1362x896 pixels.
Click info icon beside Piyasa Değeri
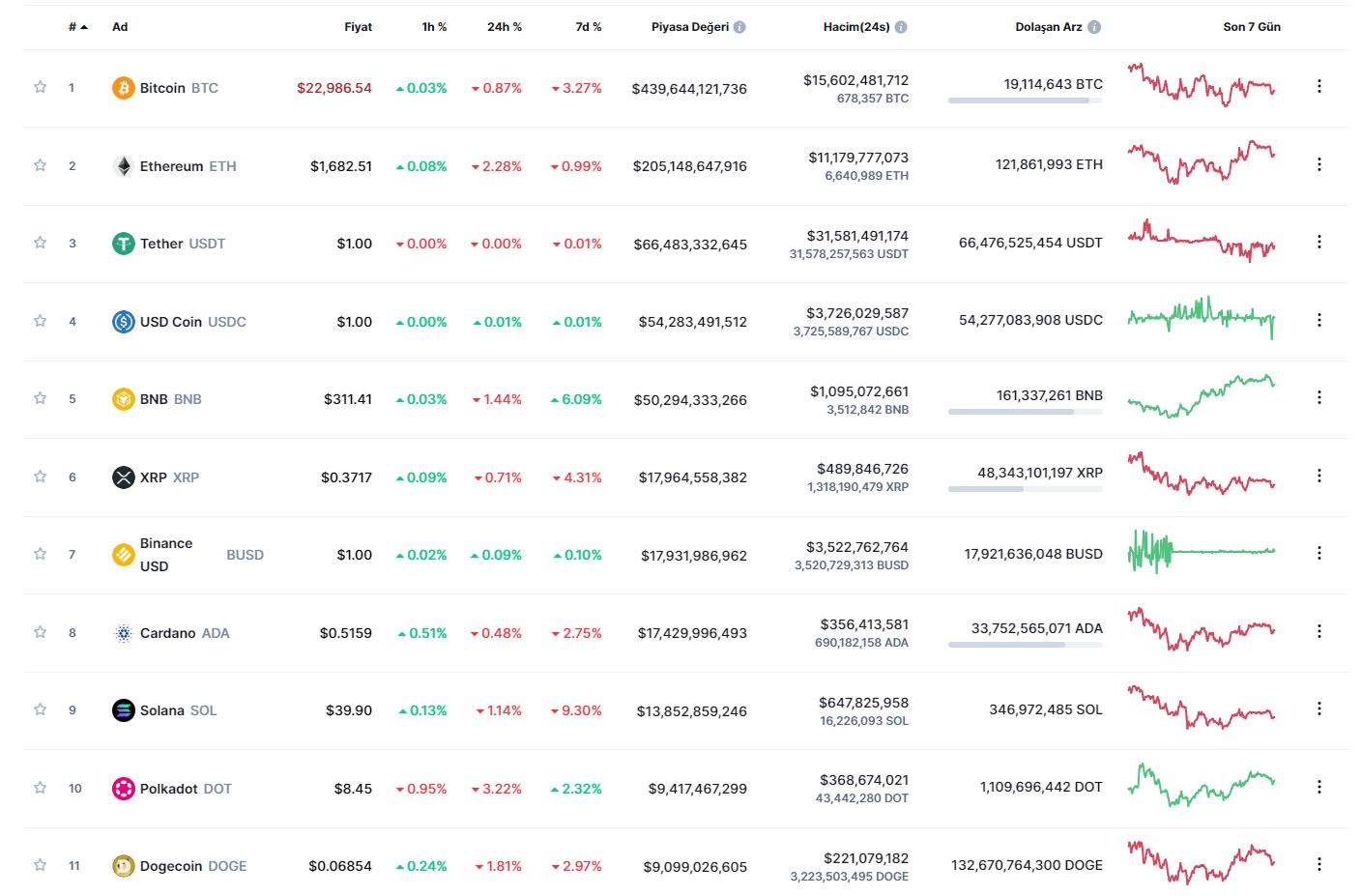coord(739,27)
